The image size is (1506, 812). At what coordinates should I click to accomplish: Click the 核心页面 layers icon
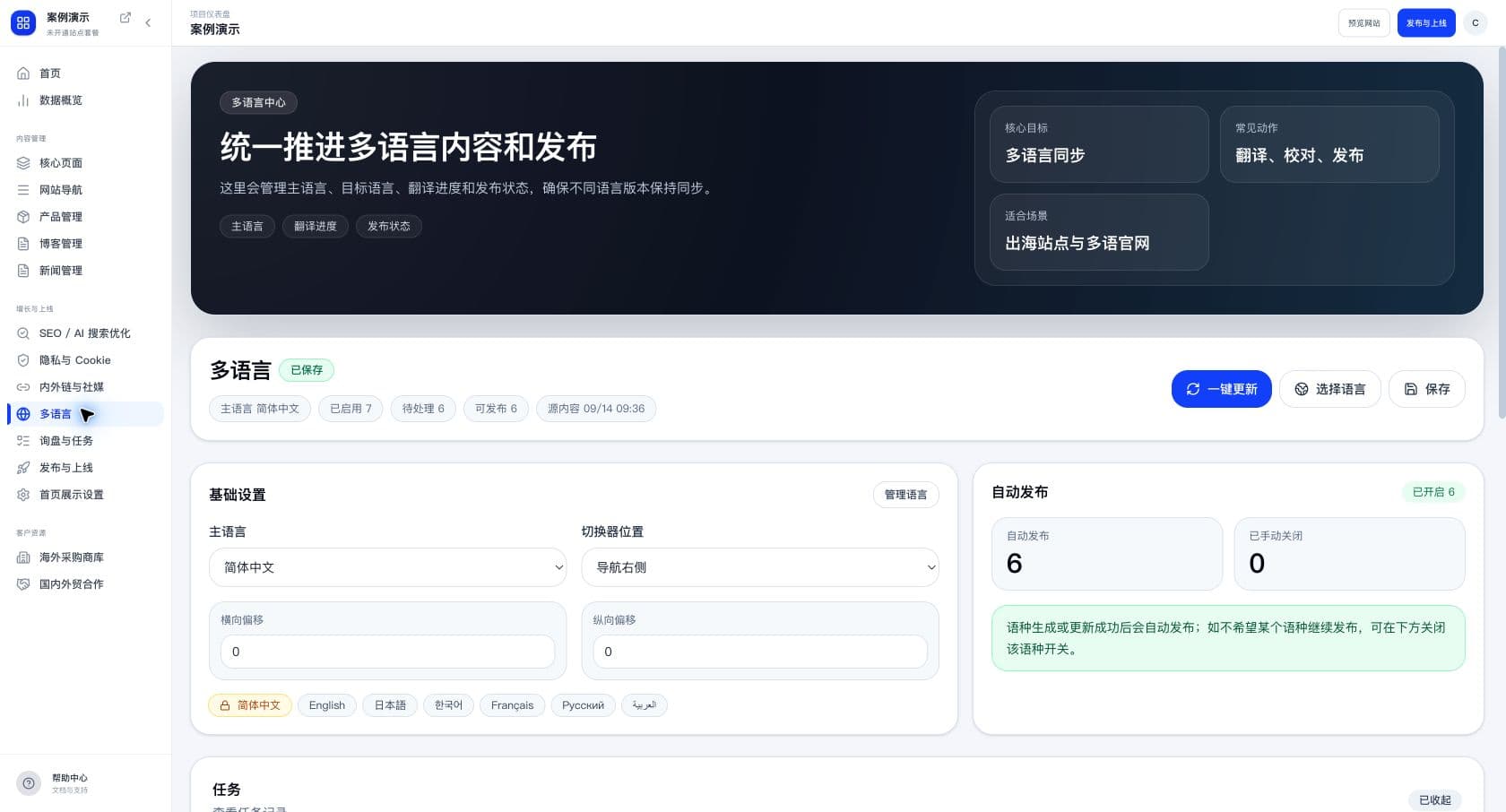pos(23,163)
